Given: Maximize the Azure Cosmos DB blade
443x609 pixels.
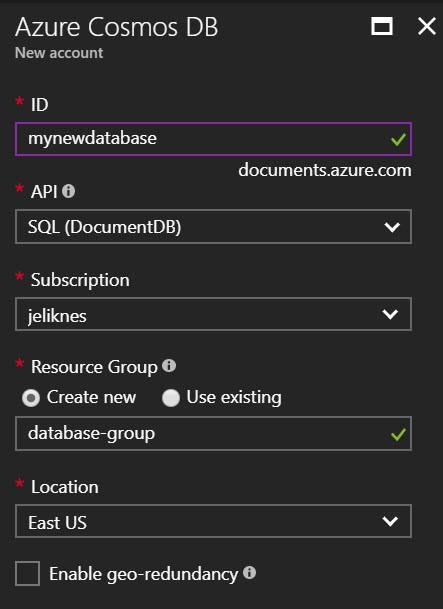Looking at the screenshot, I should click(382, 26).
